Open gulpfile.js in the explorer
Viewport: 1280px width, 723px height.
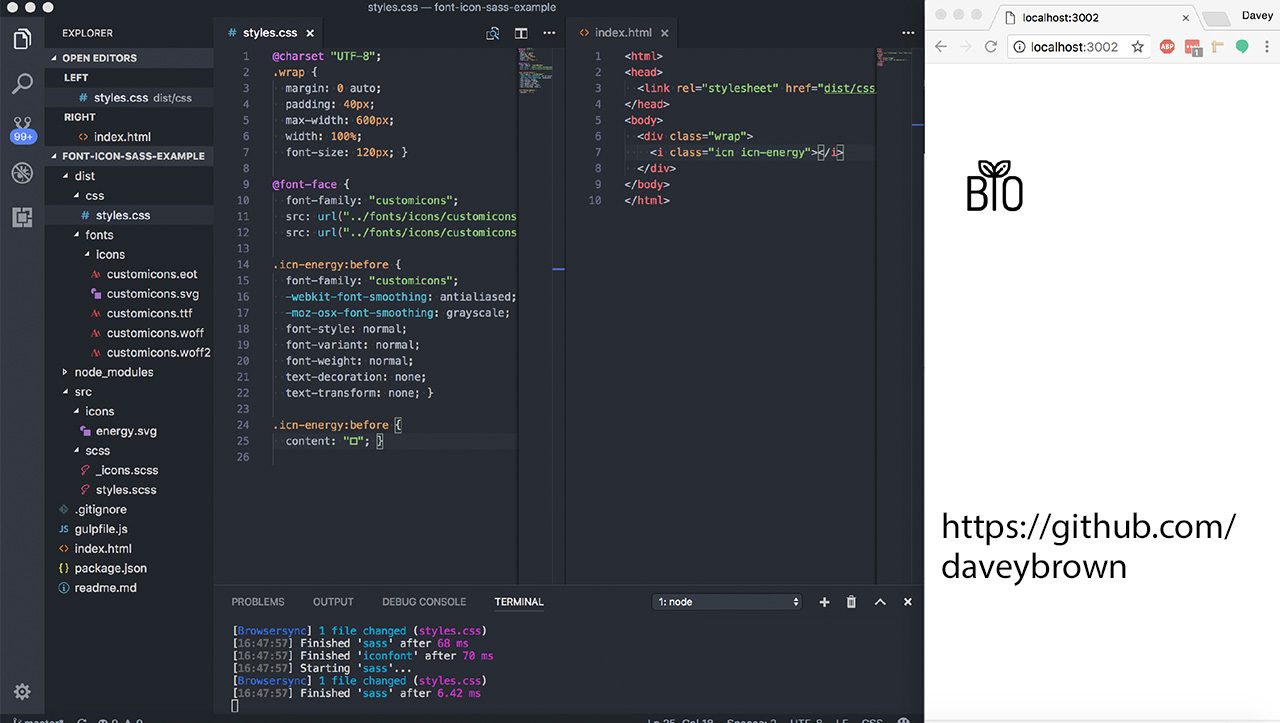point(101,529)
